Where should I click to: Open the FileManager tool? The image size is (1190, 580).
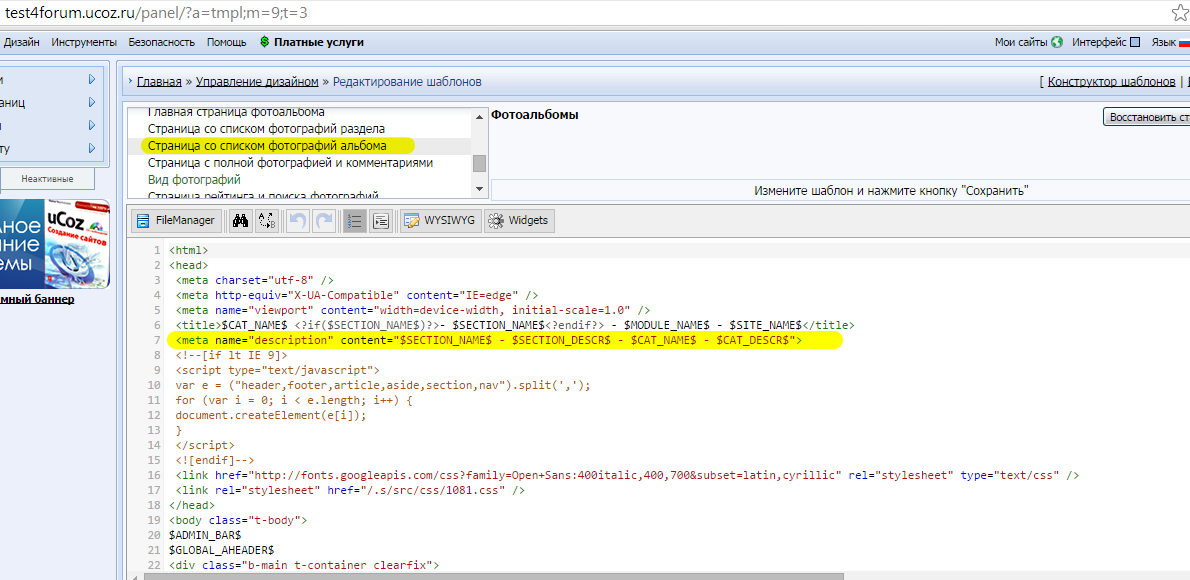pyautogui.click(x=178, y=221)
